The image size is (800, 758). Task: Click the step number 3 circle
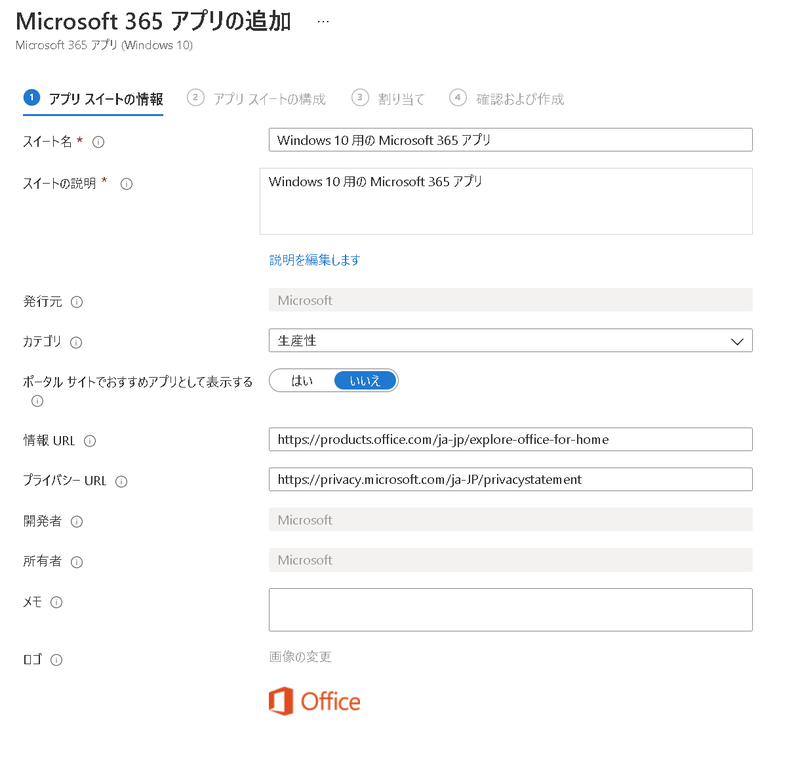tap(360, 97)
